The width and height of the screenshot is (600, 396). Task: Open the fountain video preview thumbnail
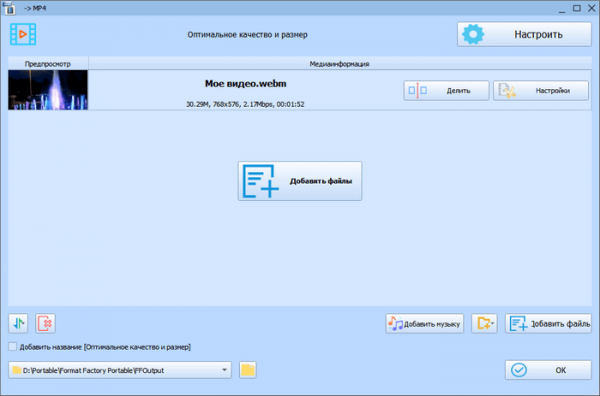click(x=48, y=90)
